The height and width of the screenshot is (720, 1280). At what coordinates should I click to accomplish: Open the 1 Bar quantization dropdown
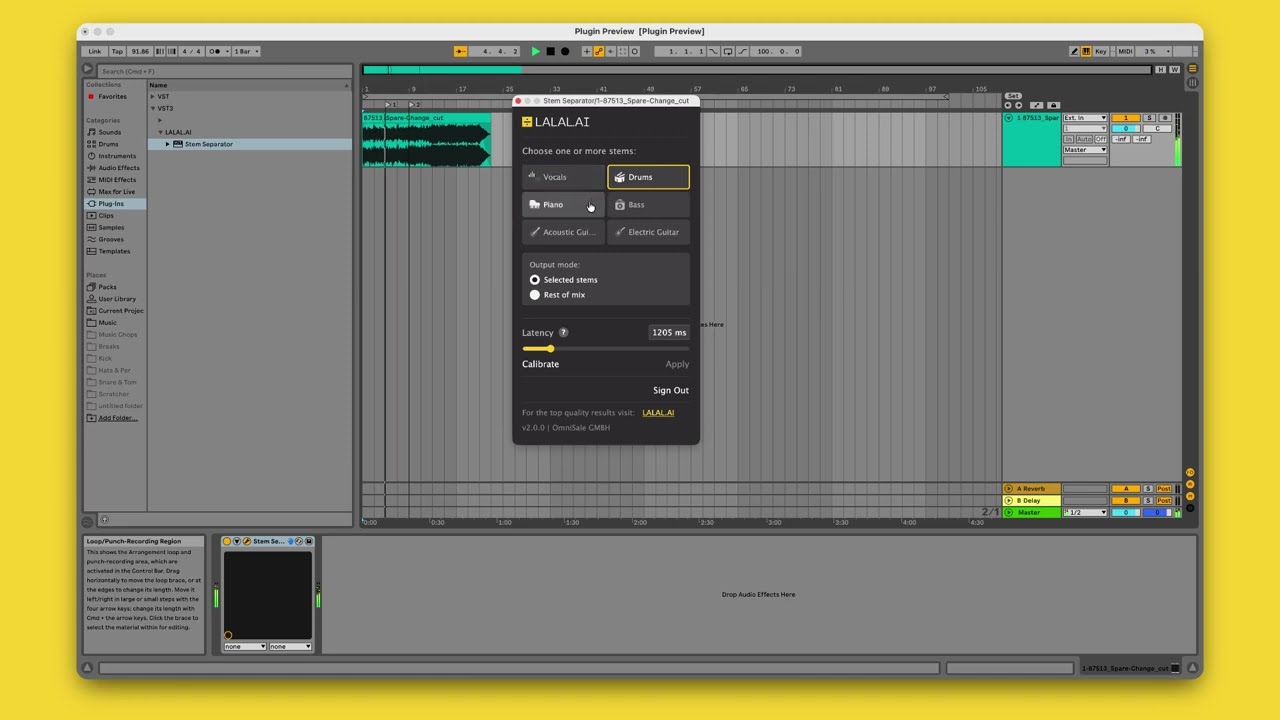pos(246,51)
